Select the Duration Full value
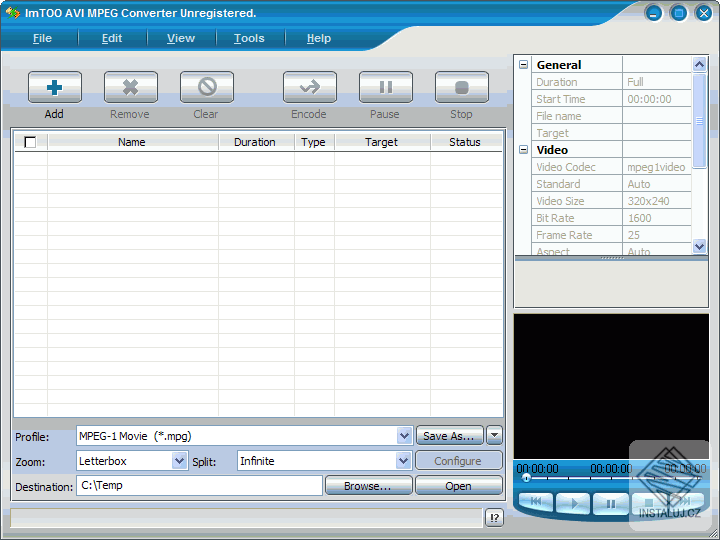Image resolution: width=720 pixels, height=540 pixels. point(657,82)
